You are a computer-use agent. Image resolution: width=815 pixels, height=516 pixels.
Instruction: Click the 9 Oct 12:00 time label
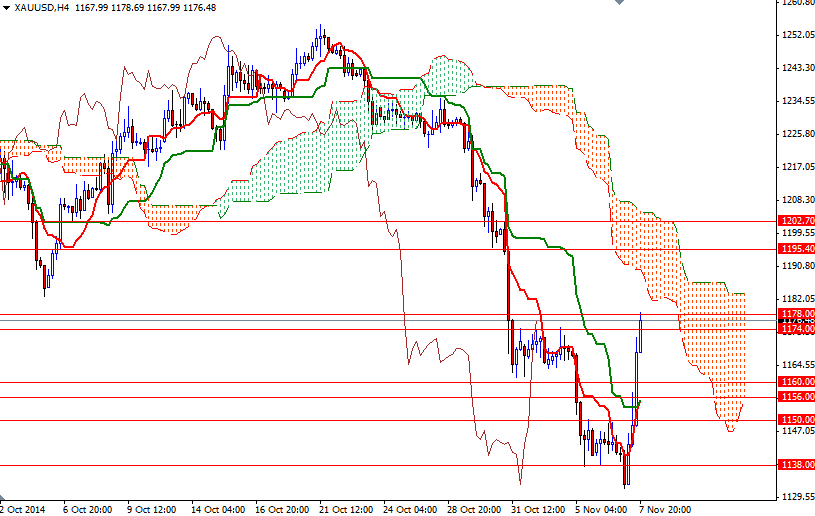(151, 509)
